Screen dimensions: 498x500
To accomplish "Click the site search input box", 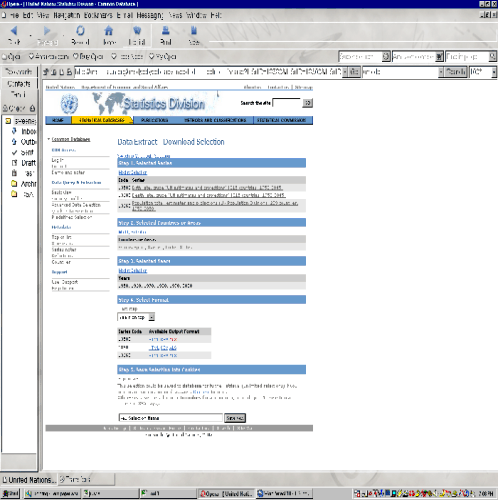I will tap(287, 103).
